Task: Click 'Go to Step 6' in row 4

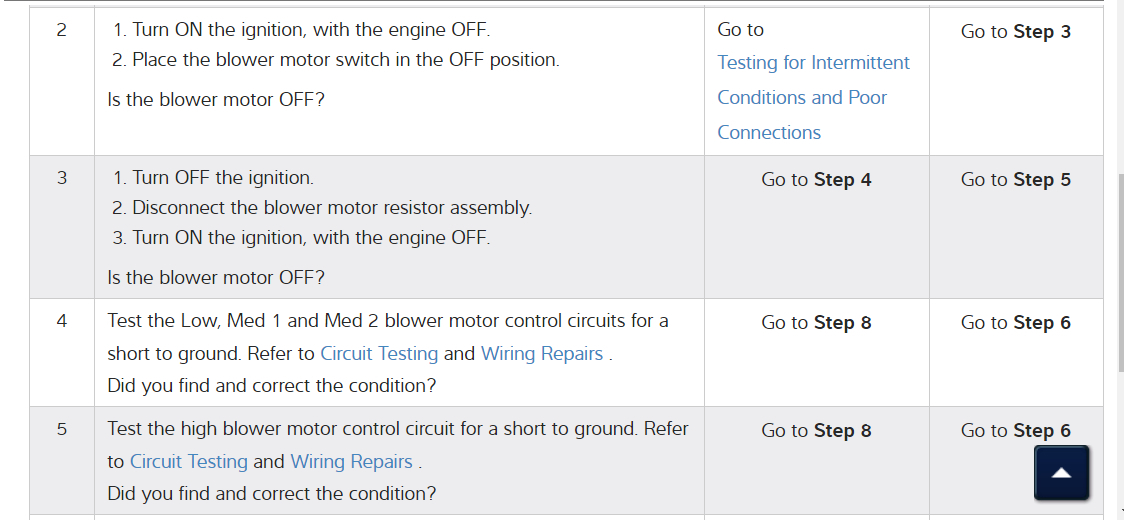Action: click(x=1015, y=323)
